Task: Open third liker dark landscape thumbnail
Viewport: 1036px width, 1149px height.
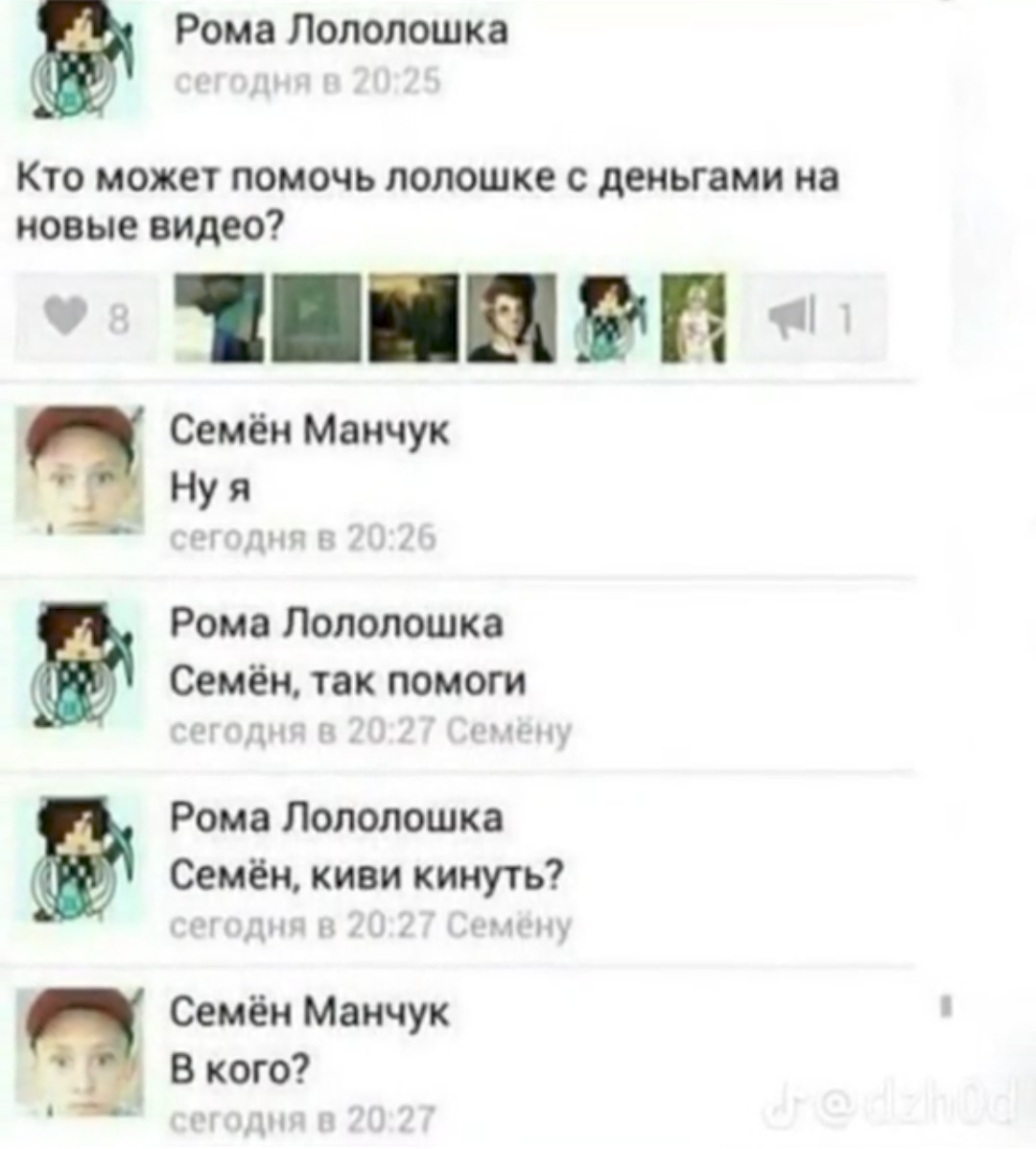Action: coord(414,318)
